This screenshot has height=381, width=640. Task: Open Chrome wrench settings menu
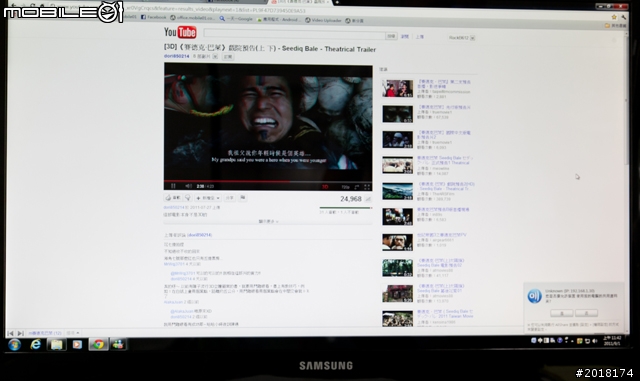[624, 17]
